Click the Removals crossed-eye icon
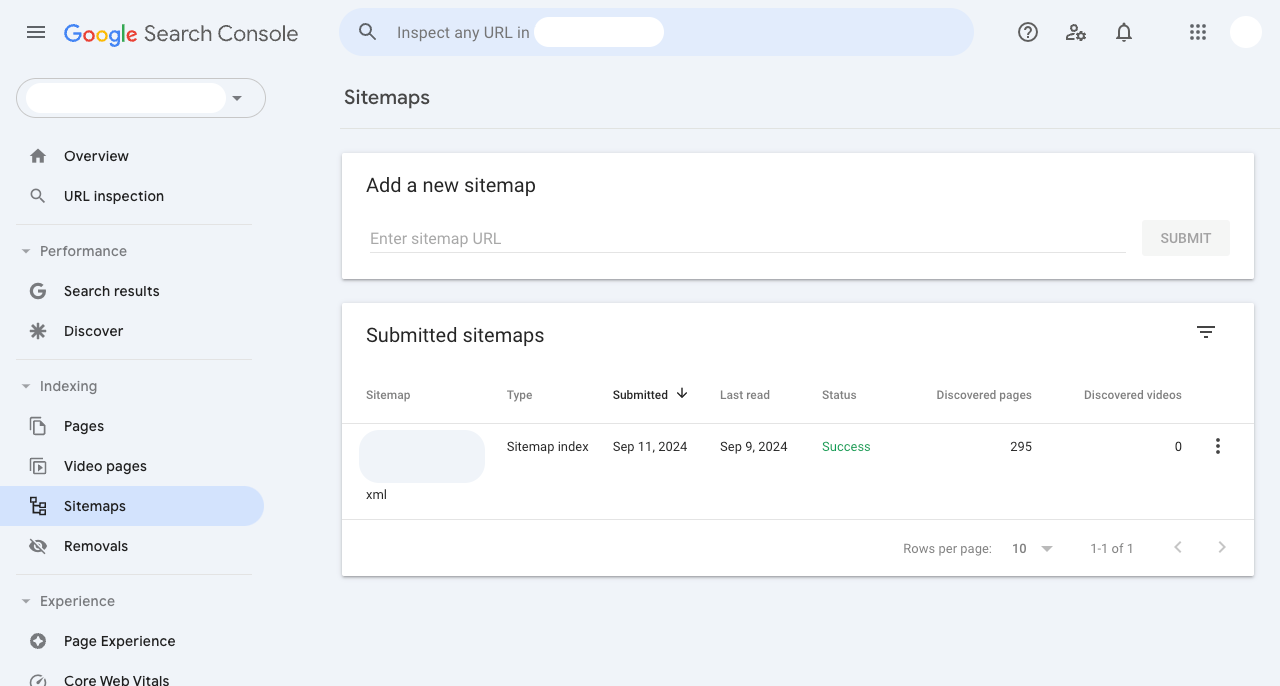The width and height of the screenshot is (1280, 686). click(x=38, y=546)
